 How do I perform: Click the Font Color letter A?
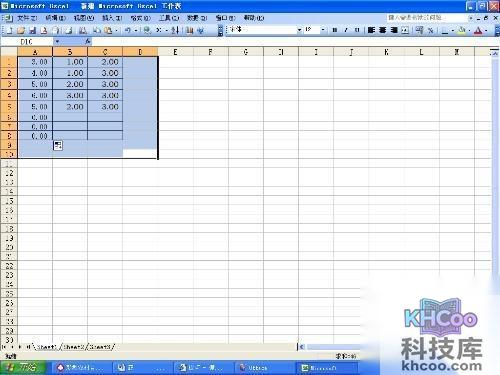coord(479,30)
